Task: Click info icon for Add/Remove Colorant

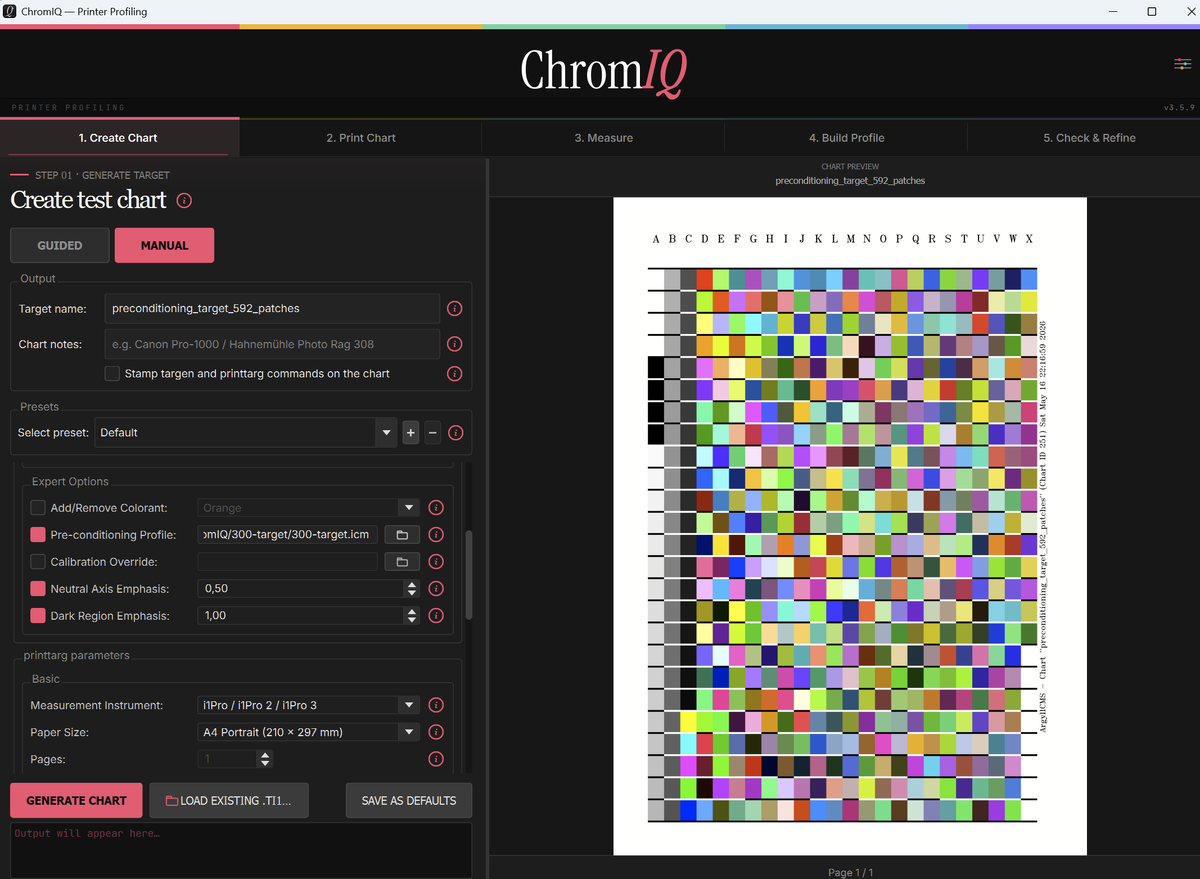Action: 436,507
